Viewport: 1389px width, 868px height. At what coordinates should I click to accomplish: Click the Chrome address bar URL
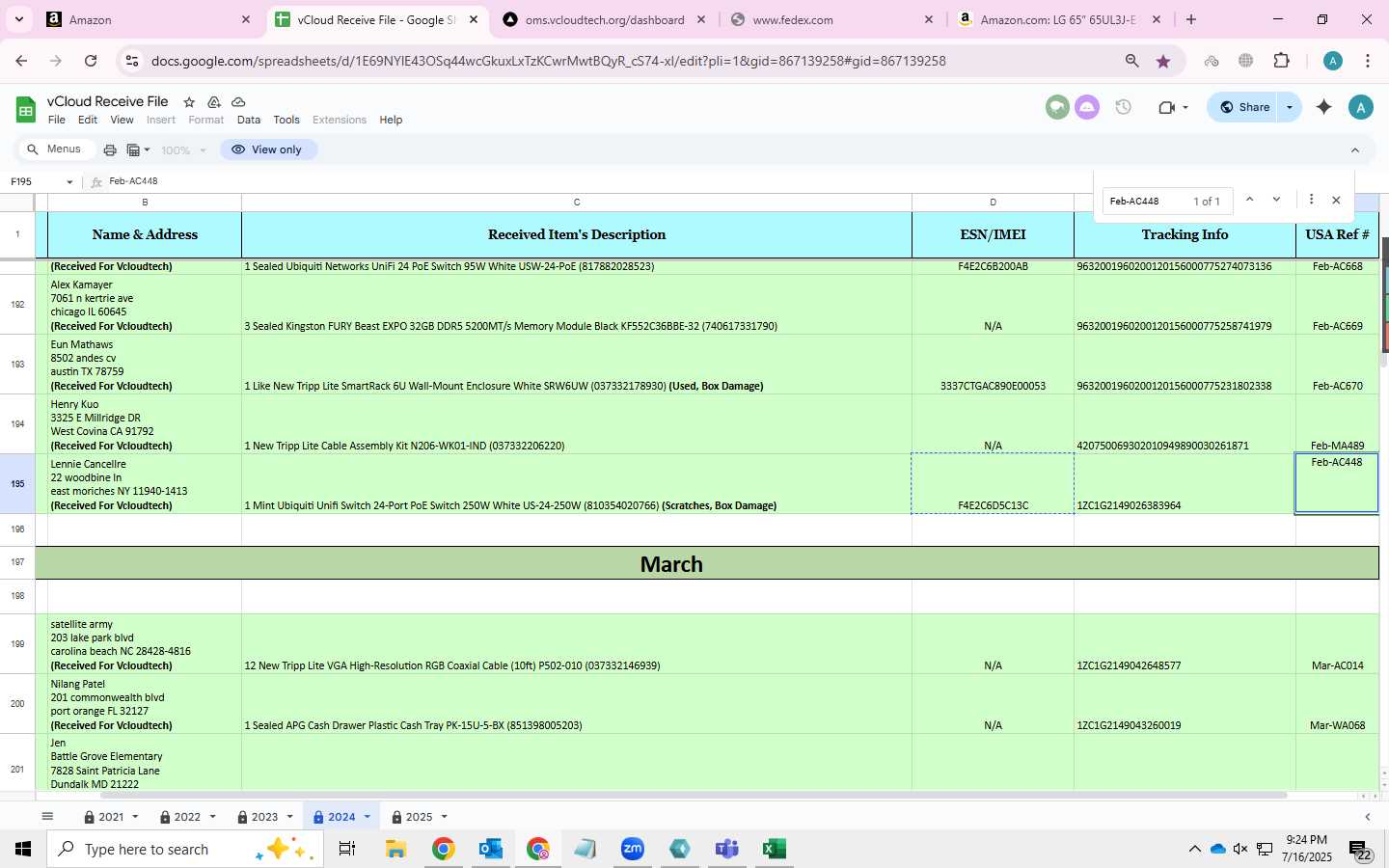coord(548,61)
